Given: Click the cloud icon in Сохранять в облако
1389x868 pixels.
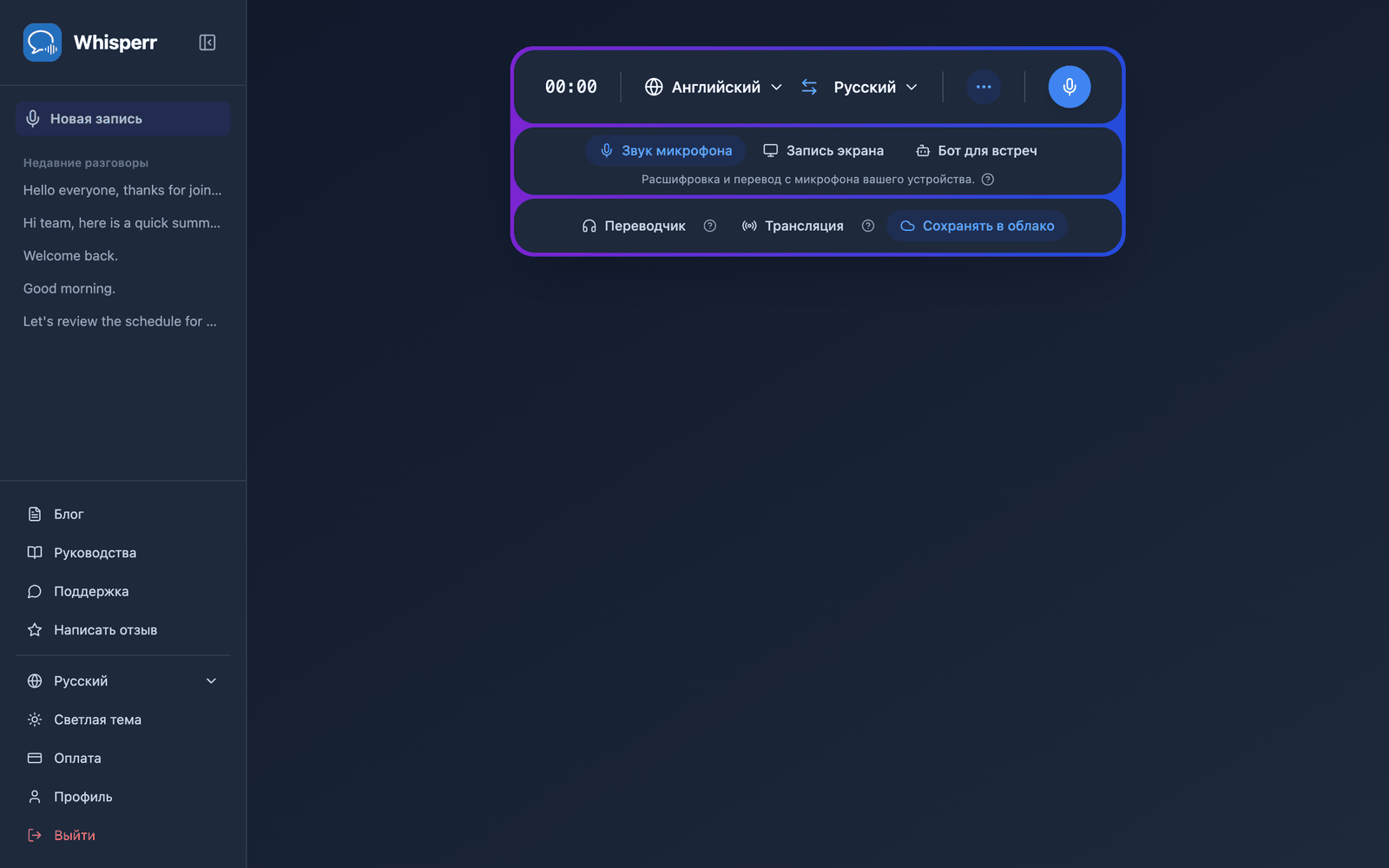Looking at the screenshot, I should (x=907, y=226).
